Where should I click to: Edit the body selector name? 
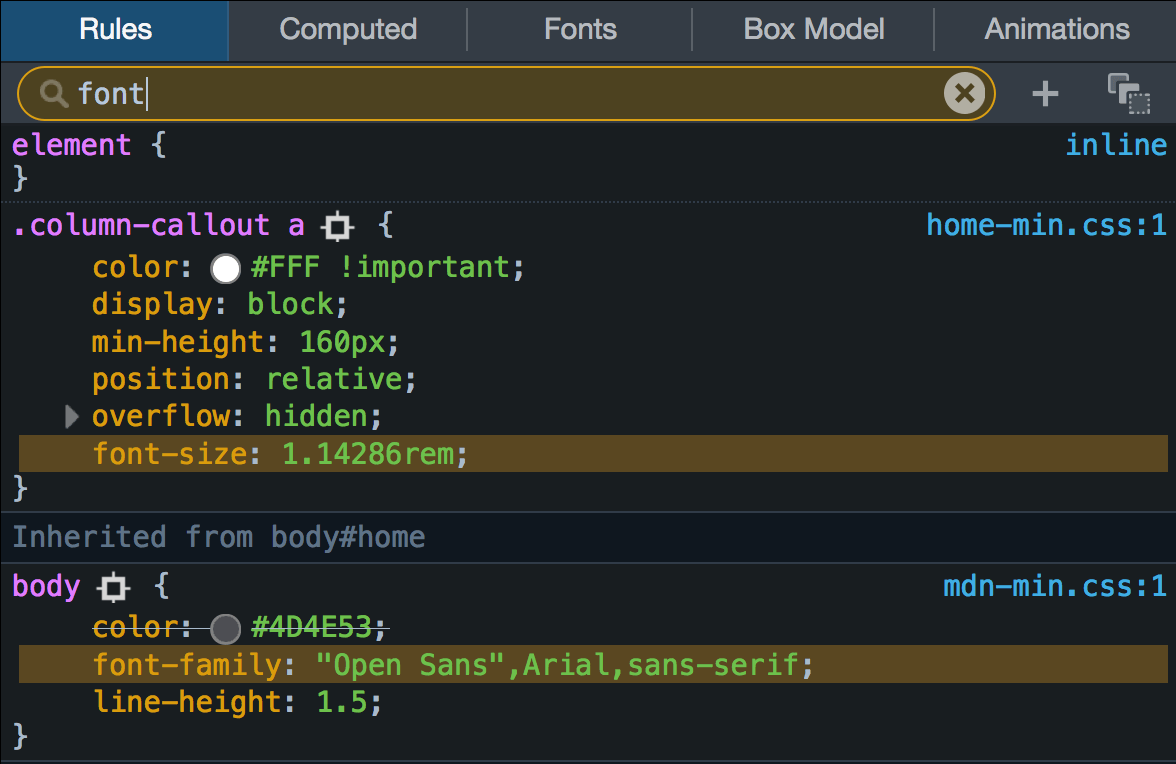[46, 586]
